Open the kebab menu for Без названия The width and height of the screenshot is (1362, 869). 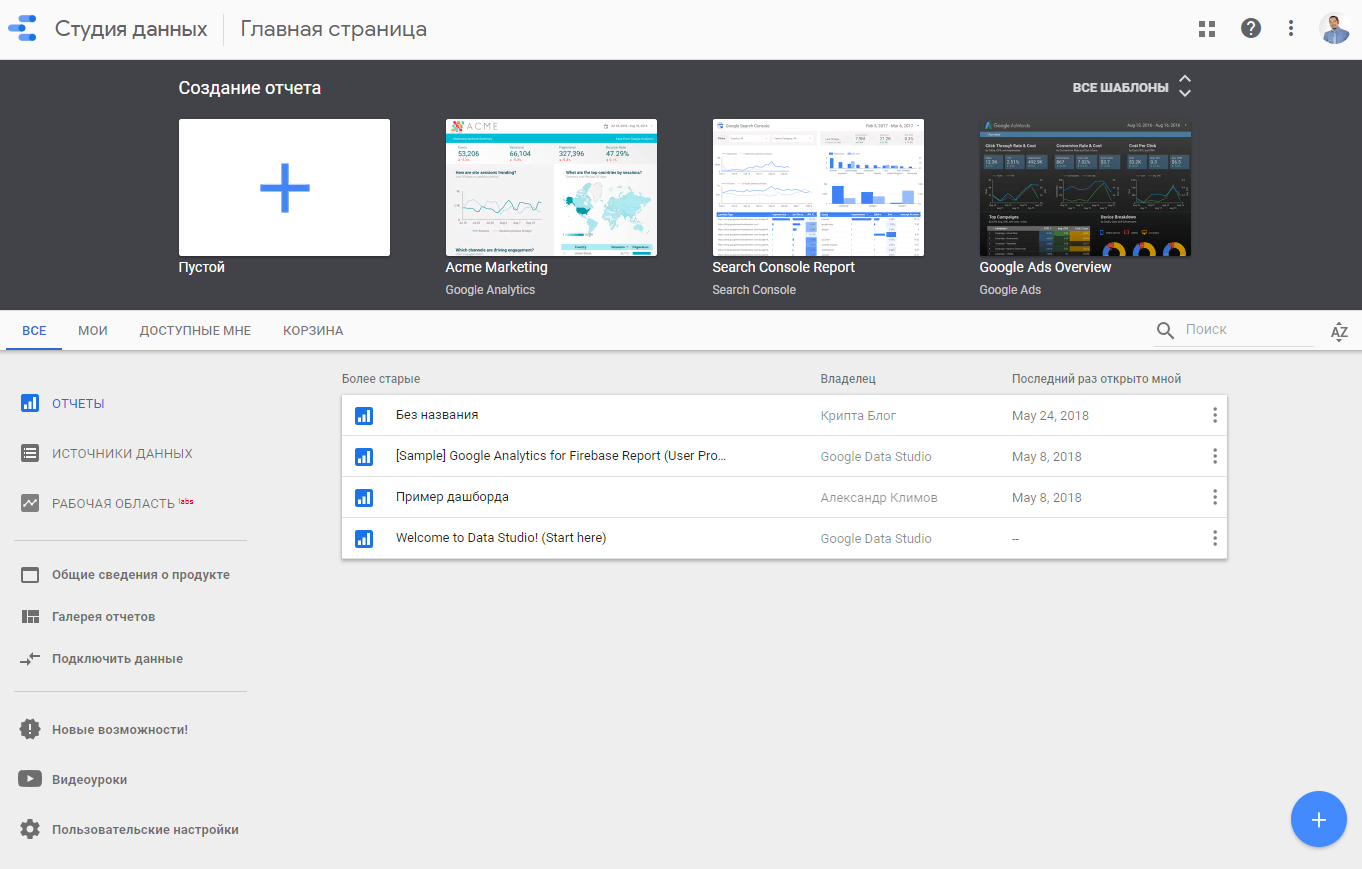1214,414
